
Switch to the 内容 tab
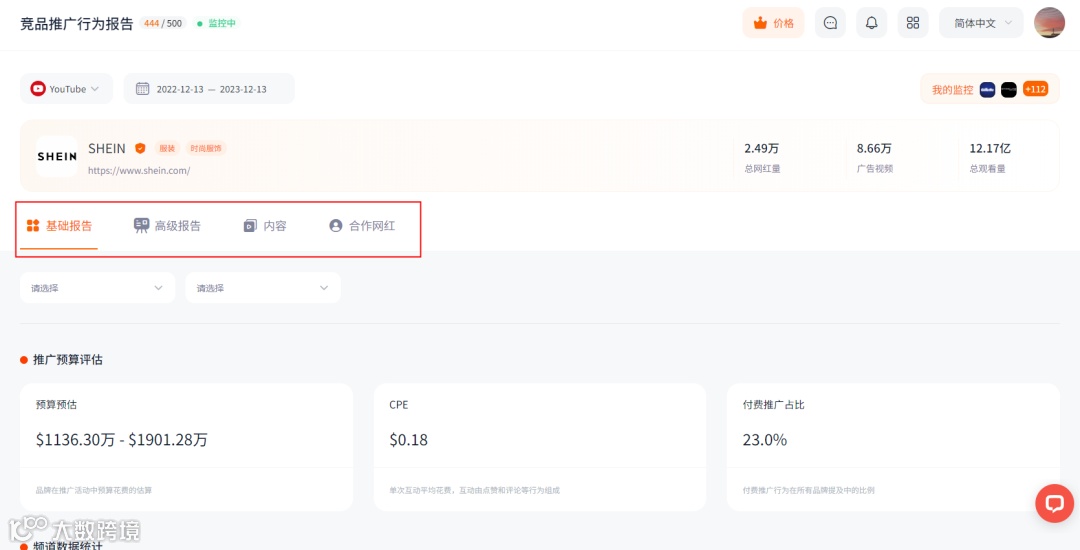point(265,226)
